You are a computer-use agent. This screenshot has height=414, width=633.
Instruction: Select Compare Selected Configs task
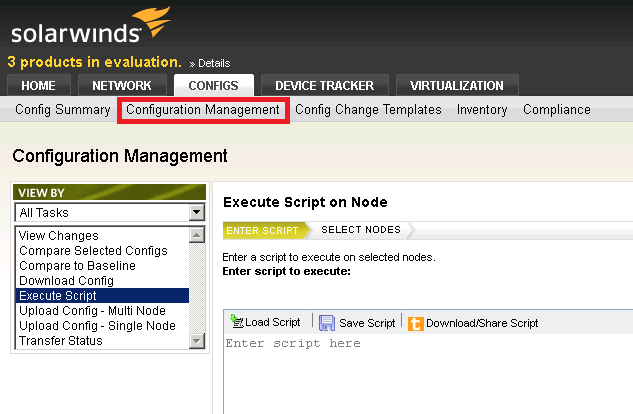point(102,251)
